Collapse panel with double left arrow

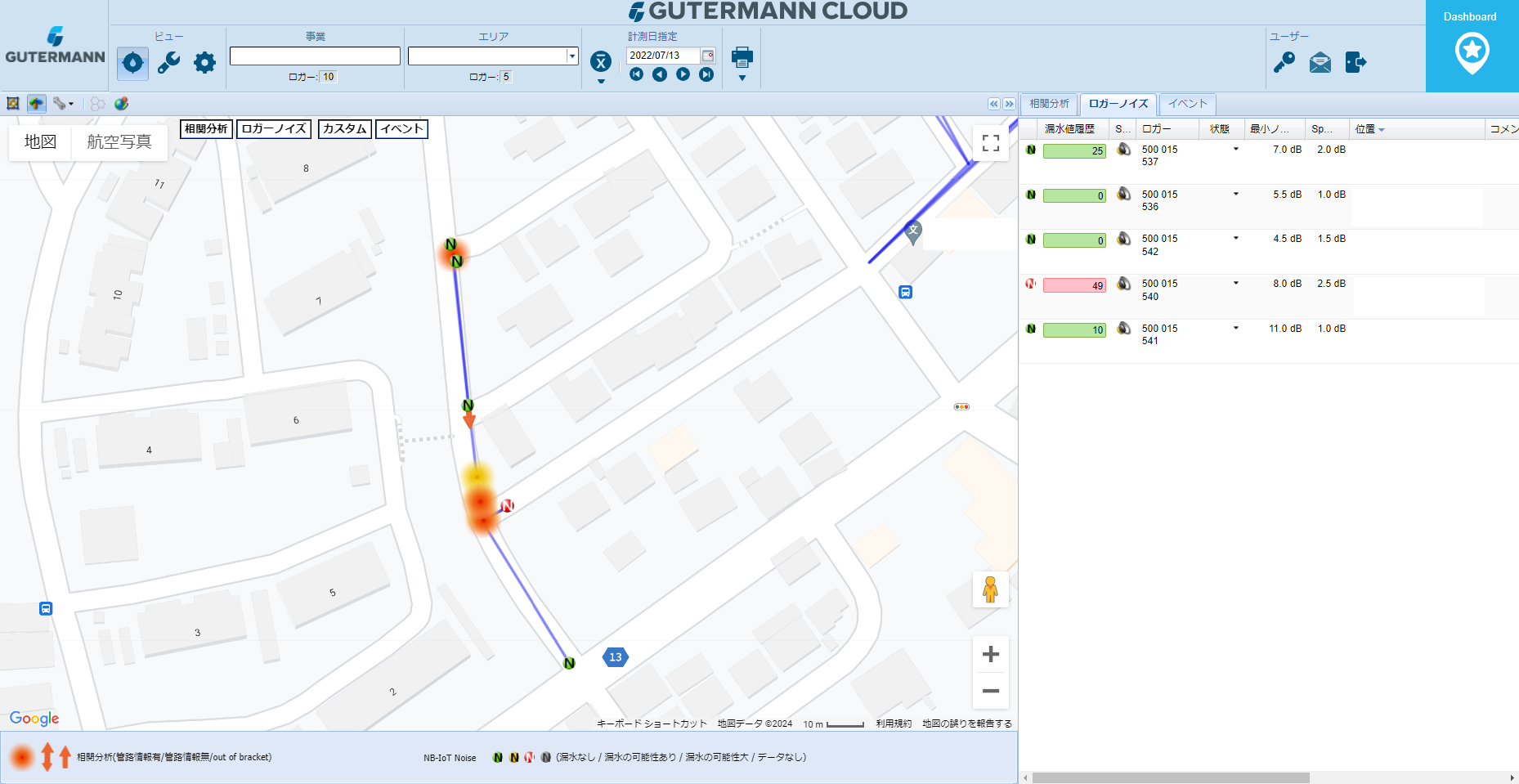(994, 104)
